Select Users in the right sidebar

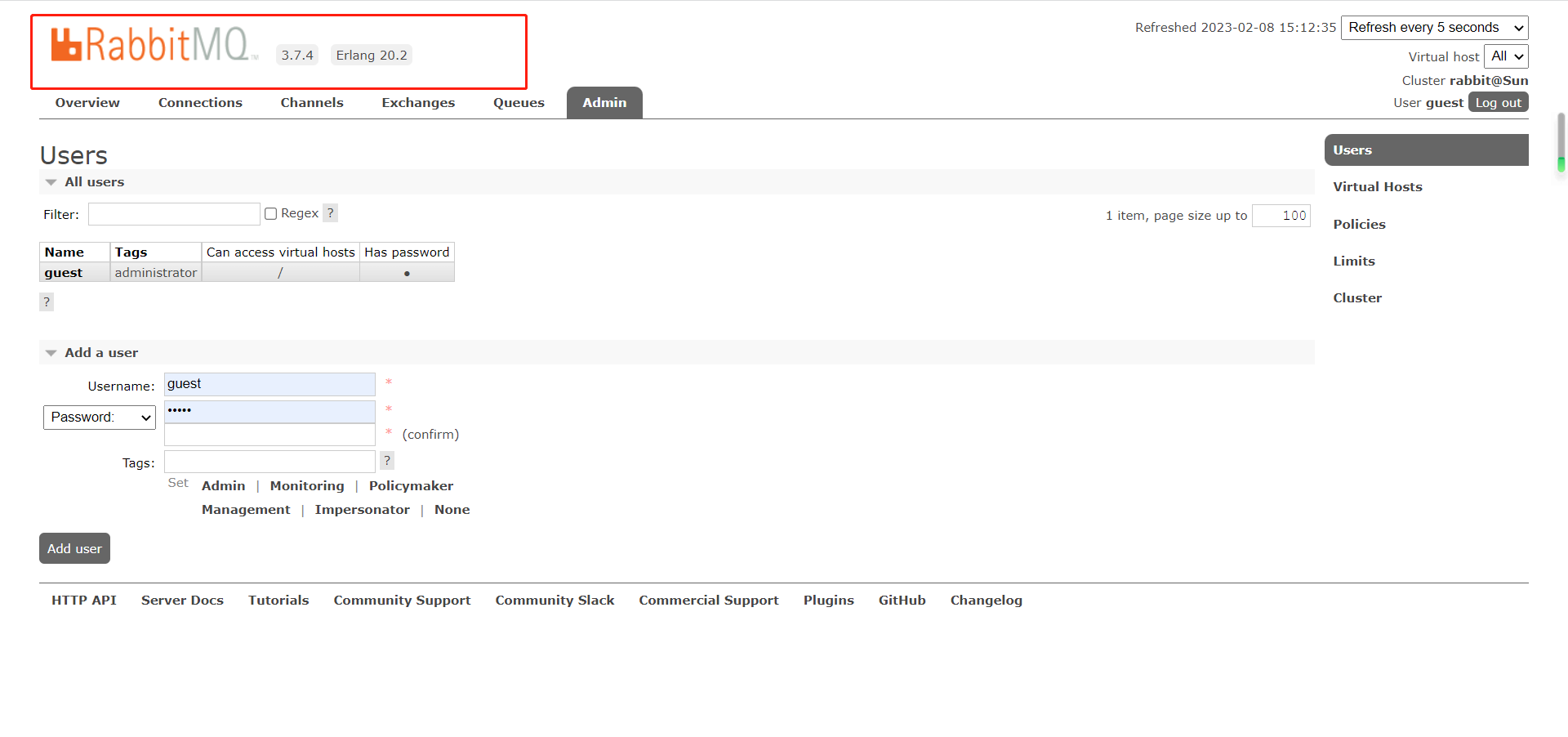(x=1426, y=150)
